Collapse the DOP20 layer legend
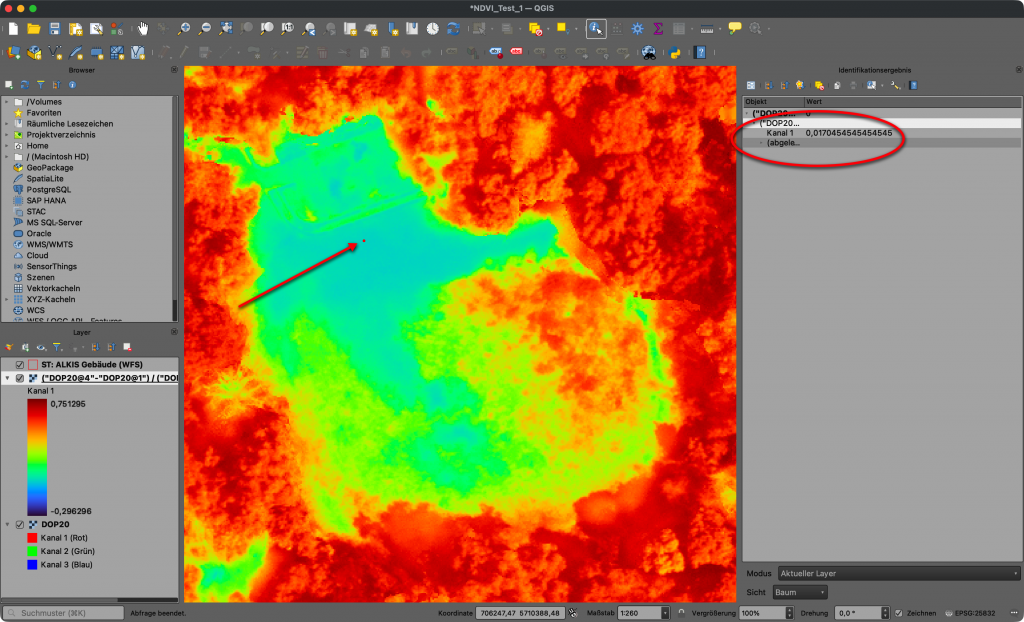This screenshot has height=622, width=1024. click(x=8, y=524)
